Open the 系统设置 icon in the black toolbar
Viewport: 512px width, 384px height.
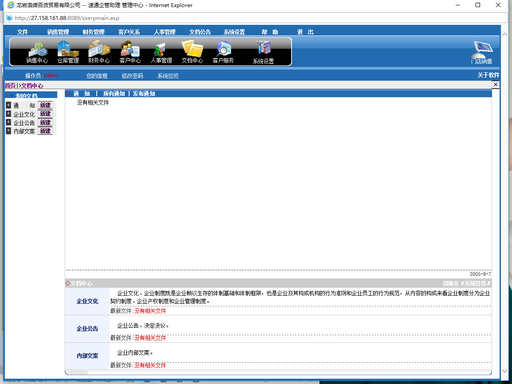click(263, 52)
